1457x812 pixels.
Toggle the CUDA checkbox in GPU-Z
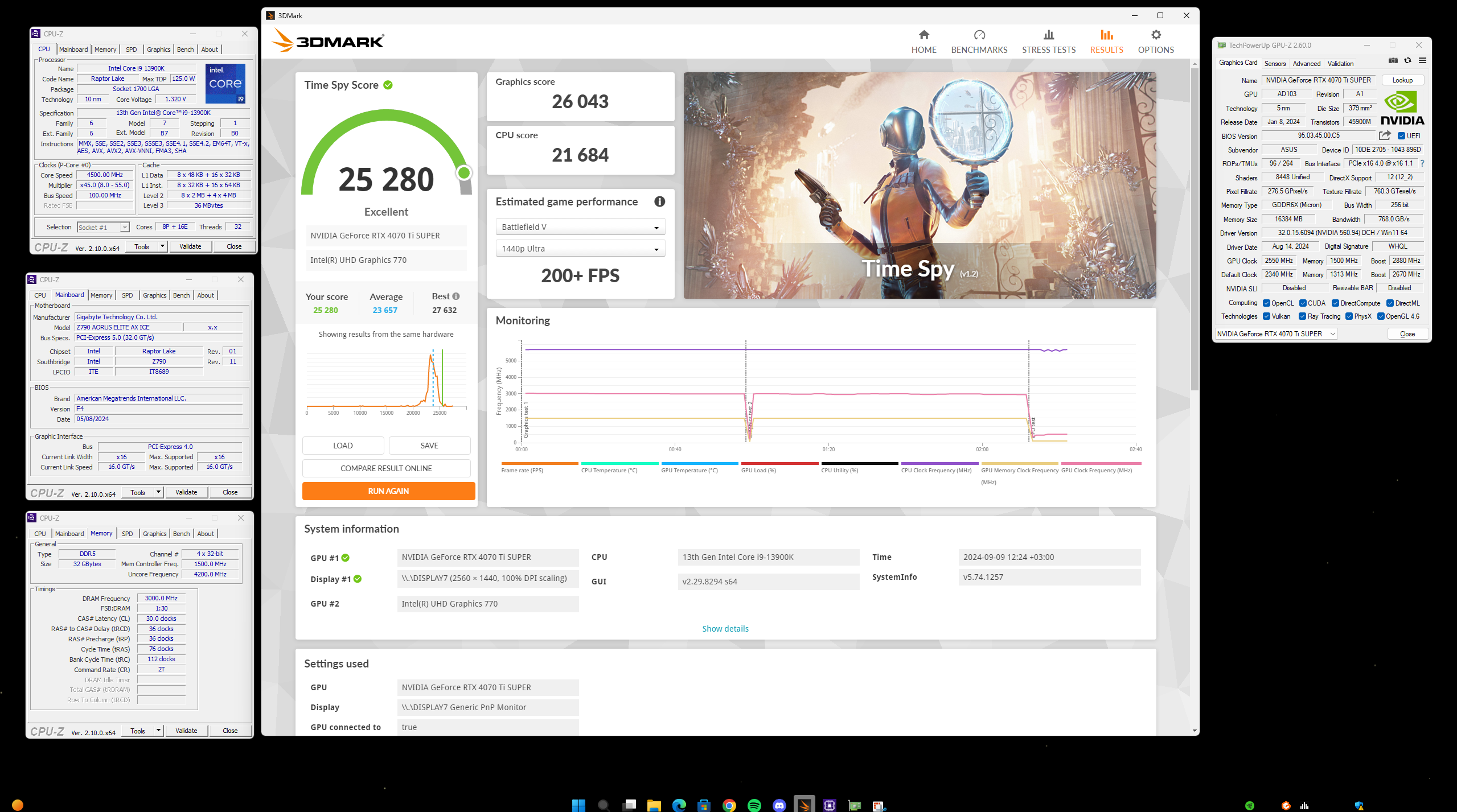1303,303
